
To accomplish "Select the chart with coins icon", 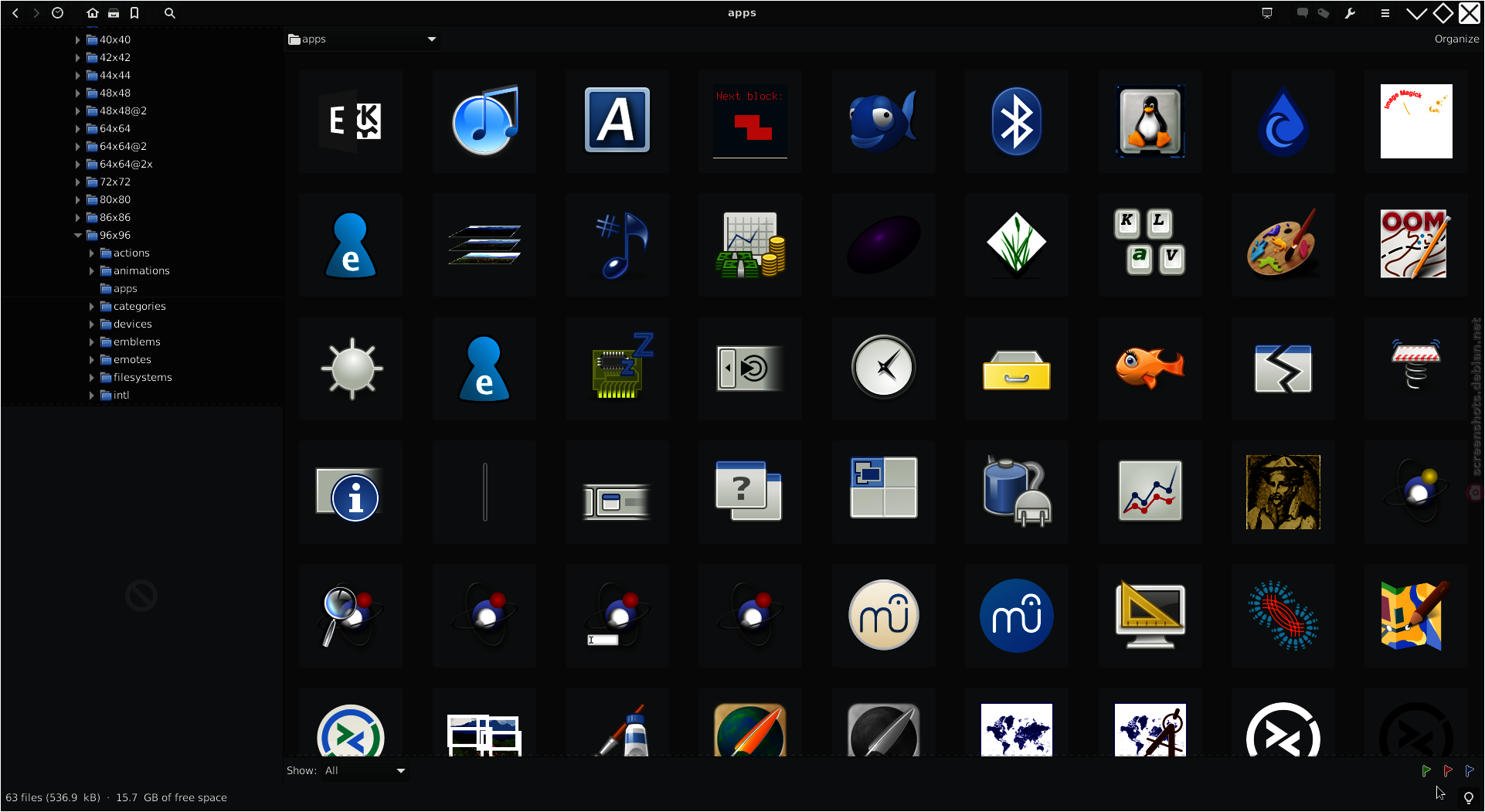I will tap(749, 245).
